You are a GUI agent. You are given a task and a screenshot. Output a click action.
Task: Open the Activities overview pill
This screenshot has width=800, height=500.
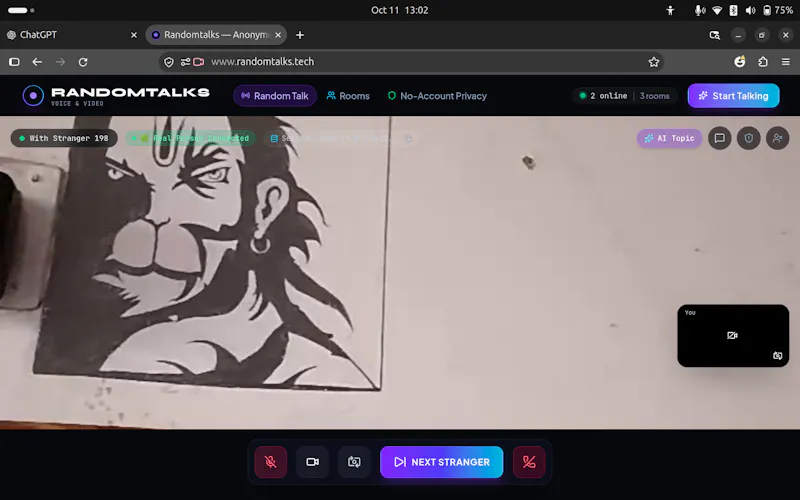pyautogui.click(x=21, y=10)
